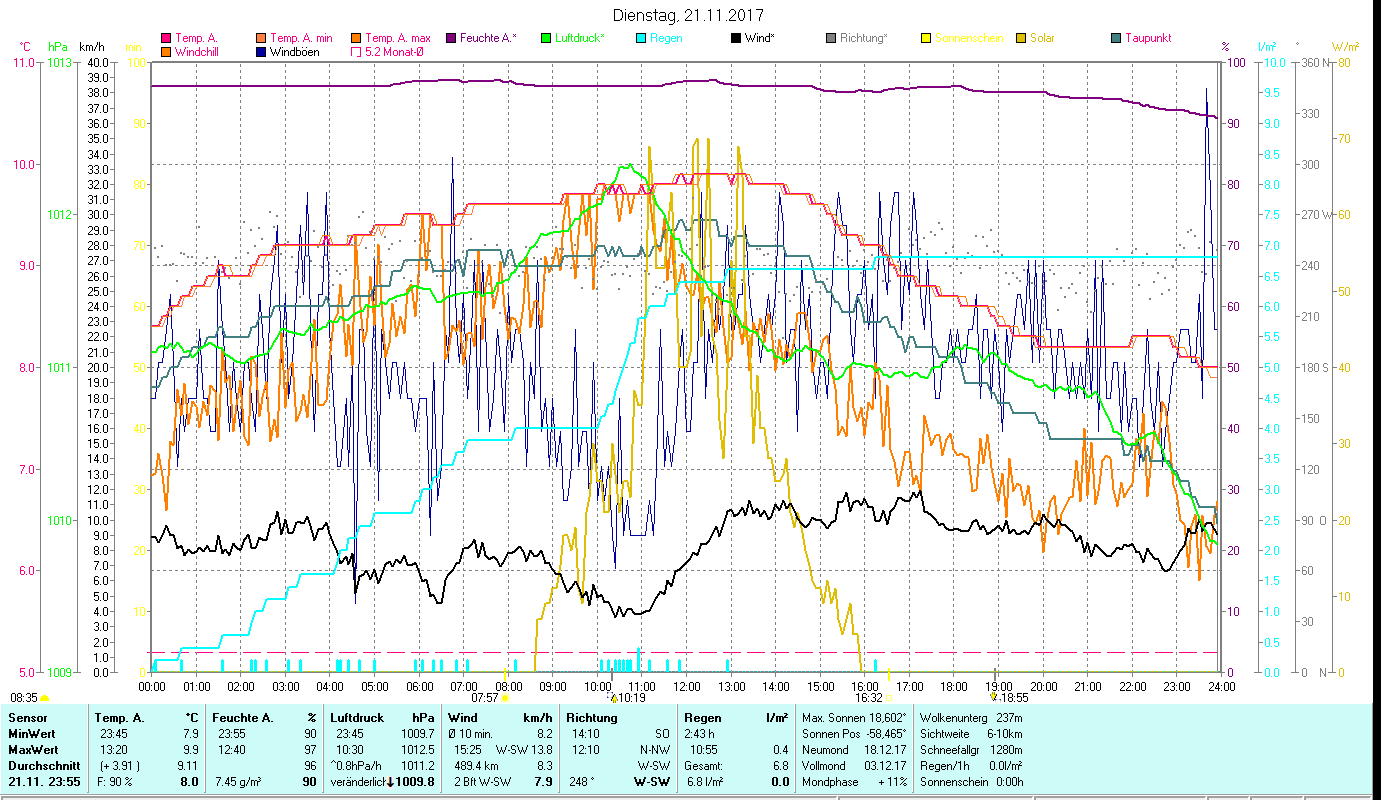Click the marker icon beside 18:55
Screen dimensions: 1381x800
click(x=993, y=698)
